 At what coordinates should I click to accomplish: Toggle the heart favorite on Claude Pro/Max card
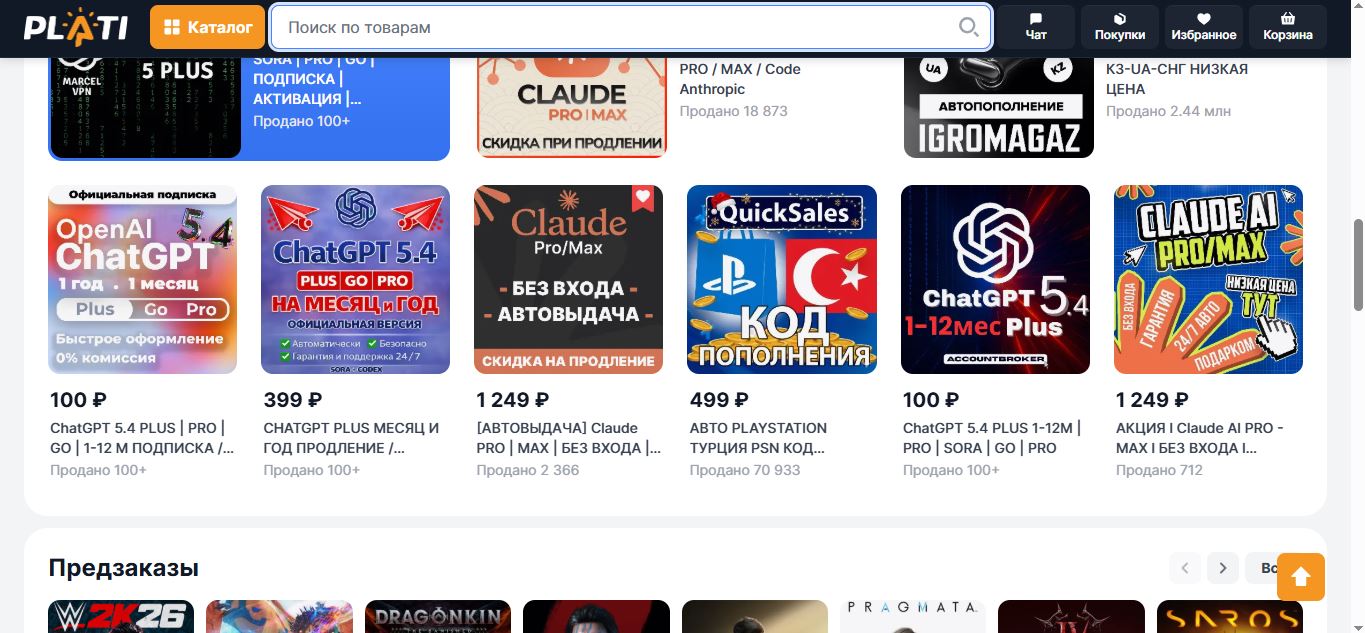(643, 197)
